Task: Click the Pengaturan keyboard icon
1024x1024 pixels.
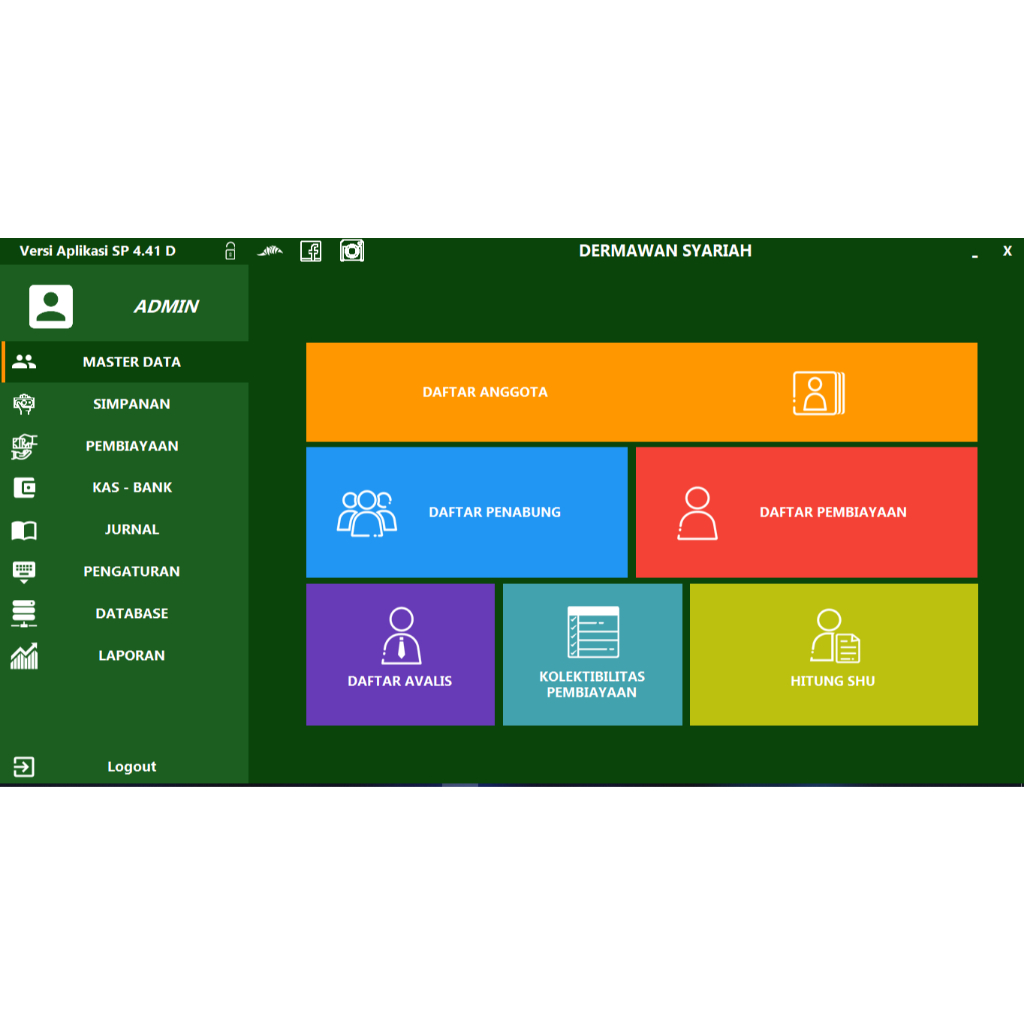Action: coord(24,572)
